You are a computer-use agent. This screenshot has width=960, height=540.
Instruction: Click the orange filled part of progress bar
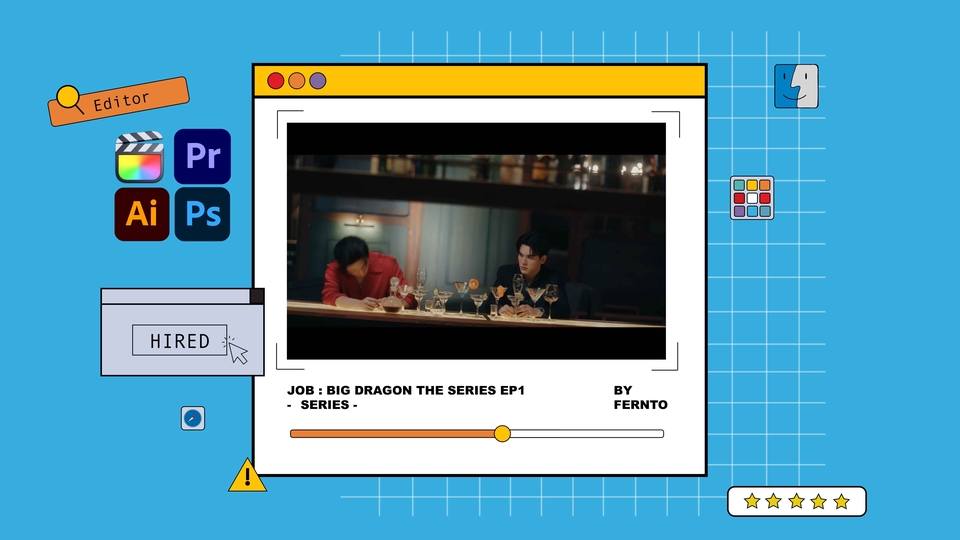coord(392,433)
